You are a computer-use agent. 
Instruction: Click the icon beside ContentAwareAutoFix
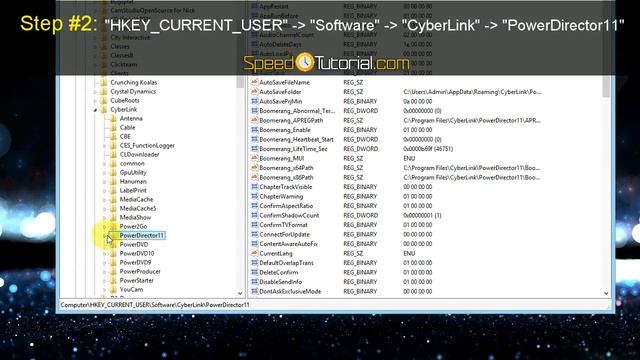click(254, 244)
